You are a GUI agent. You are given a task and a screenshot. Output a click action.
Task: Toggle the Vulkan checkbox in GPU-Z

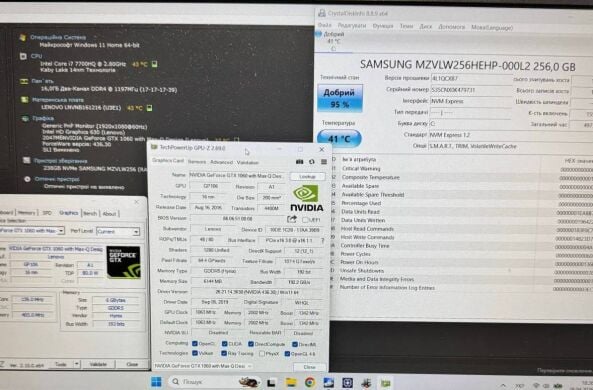(x=195, y=353)
